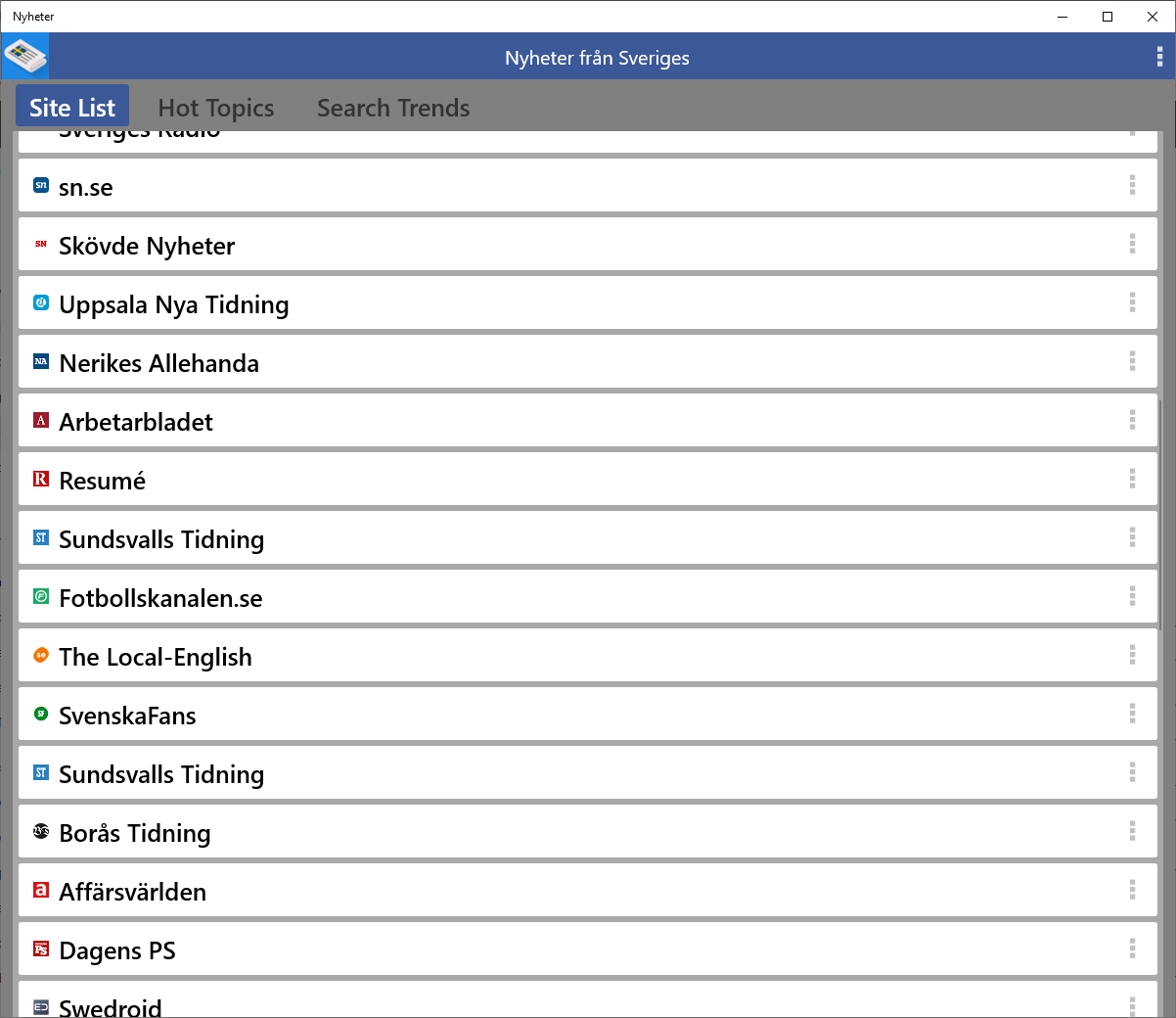Click the Resumé red R favicon
Viewport: 1176px width, 1018px height.
[41, 479]
